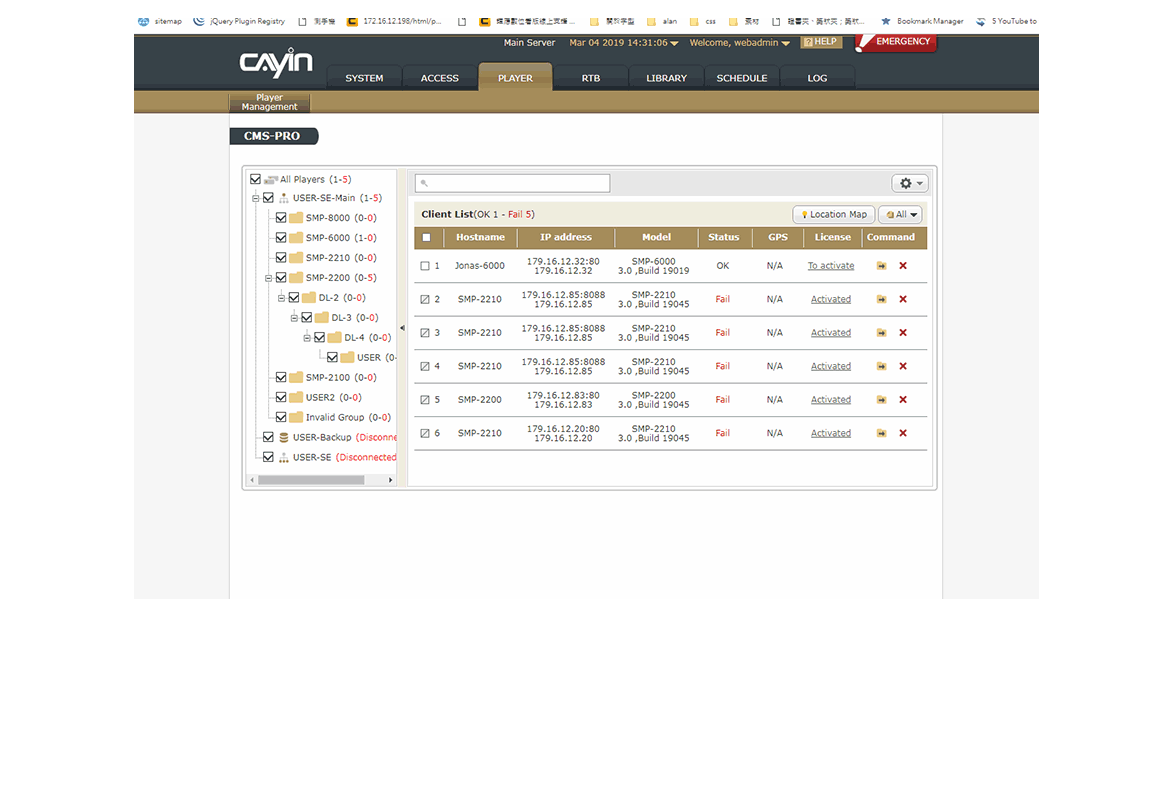
Task: Click the SMP-8000 folder icon
Action: (296, 218)
